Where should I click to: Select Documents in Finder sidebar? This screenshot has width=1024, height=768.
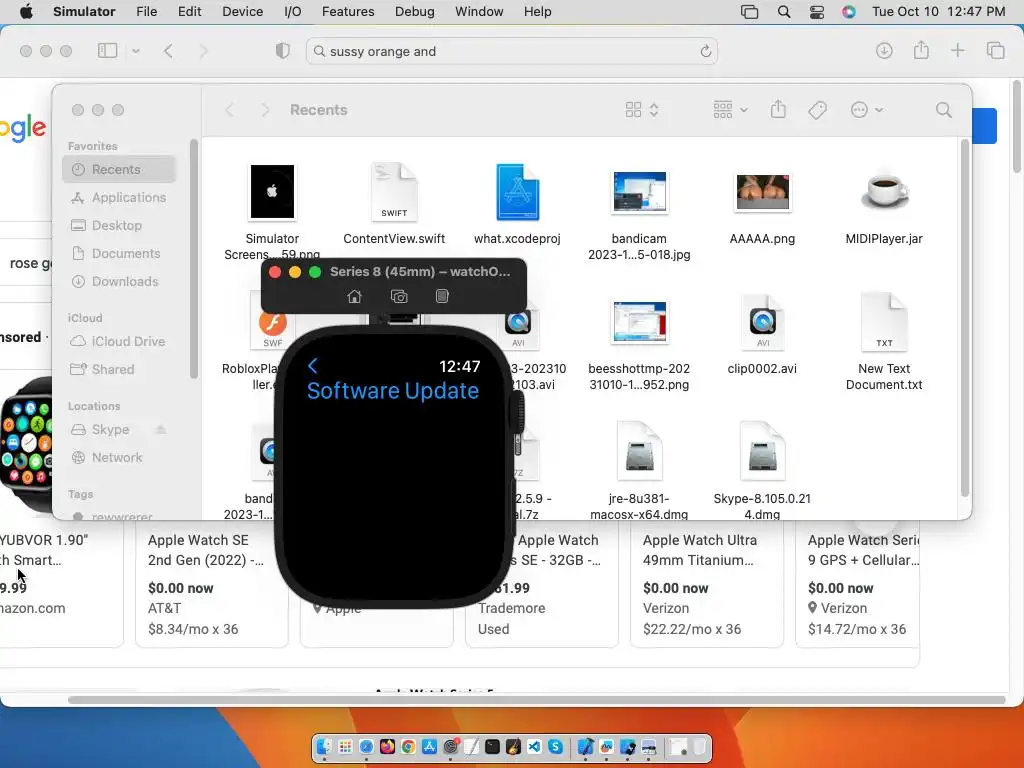click(120, 253)
